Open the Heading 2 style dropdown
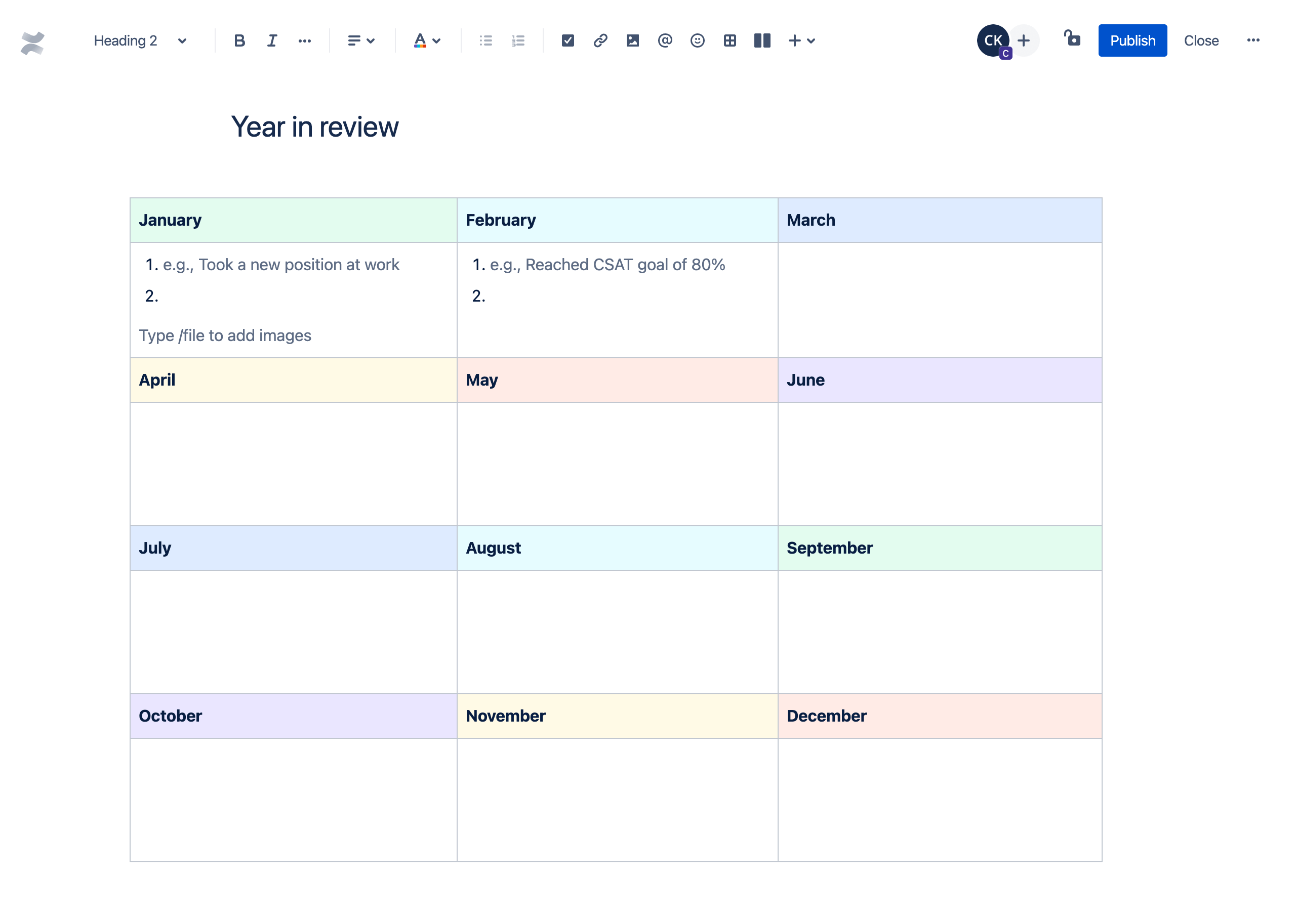Image resolution: width=1296 pixels, height=924 pixels. click(x=140, y=40)
